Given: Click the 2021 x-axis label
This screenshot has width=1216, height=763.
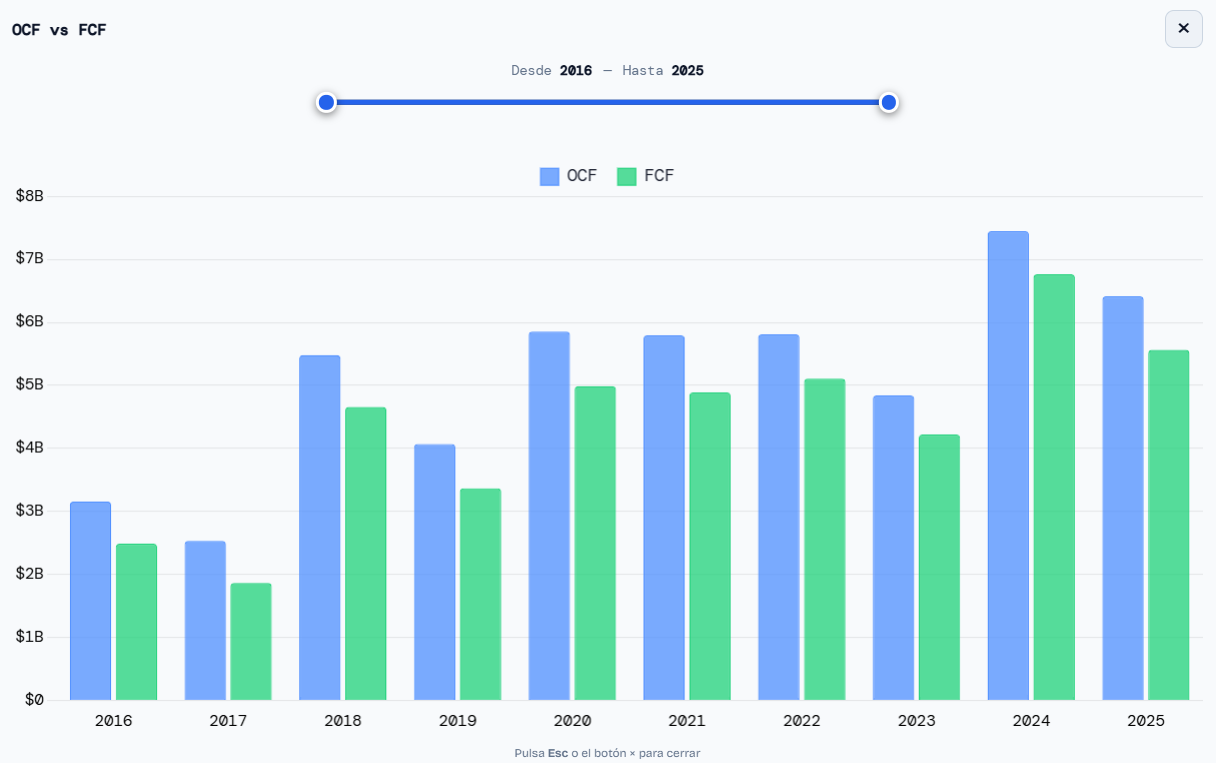Looking at the screenshot, I should [687, 721].
